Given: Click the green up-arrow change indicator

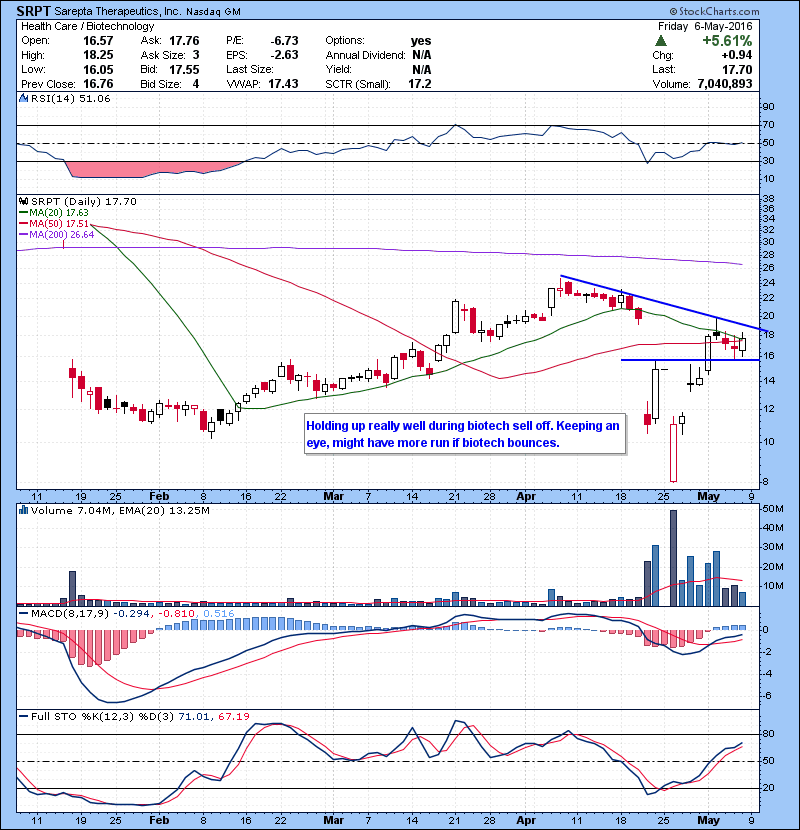Looking at the screenshot, I should point(660,41).
